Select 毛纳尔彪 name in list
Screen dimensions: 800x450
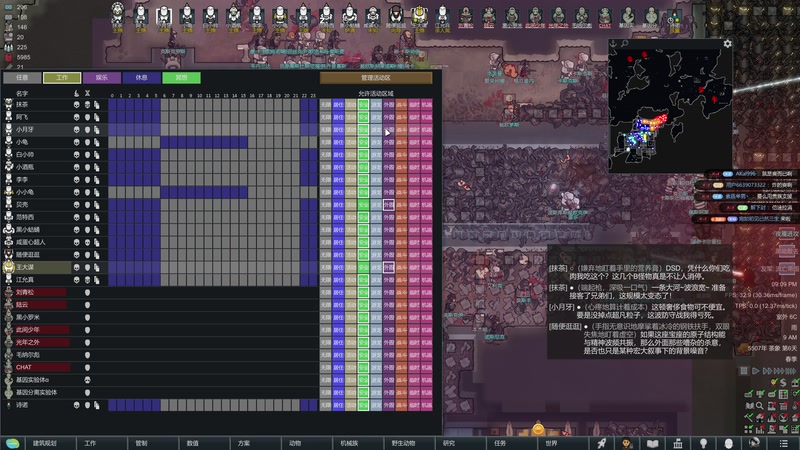click(x=27, y=355)
